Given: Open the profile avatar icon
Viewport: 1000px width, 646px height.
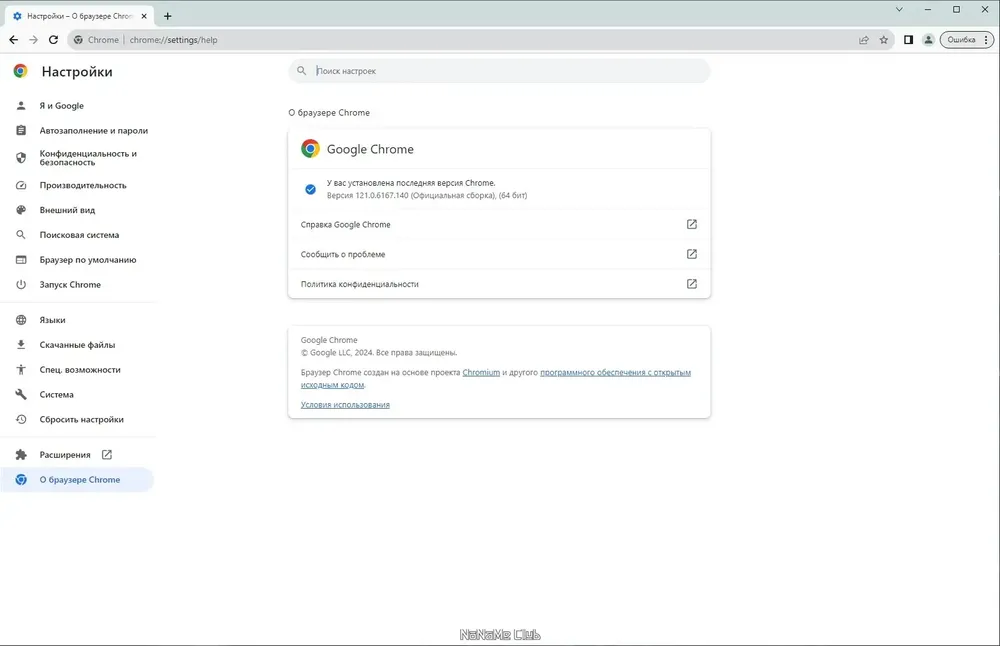Looking at the screenshot, I should (928, 40).
